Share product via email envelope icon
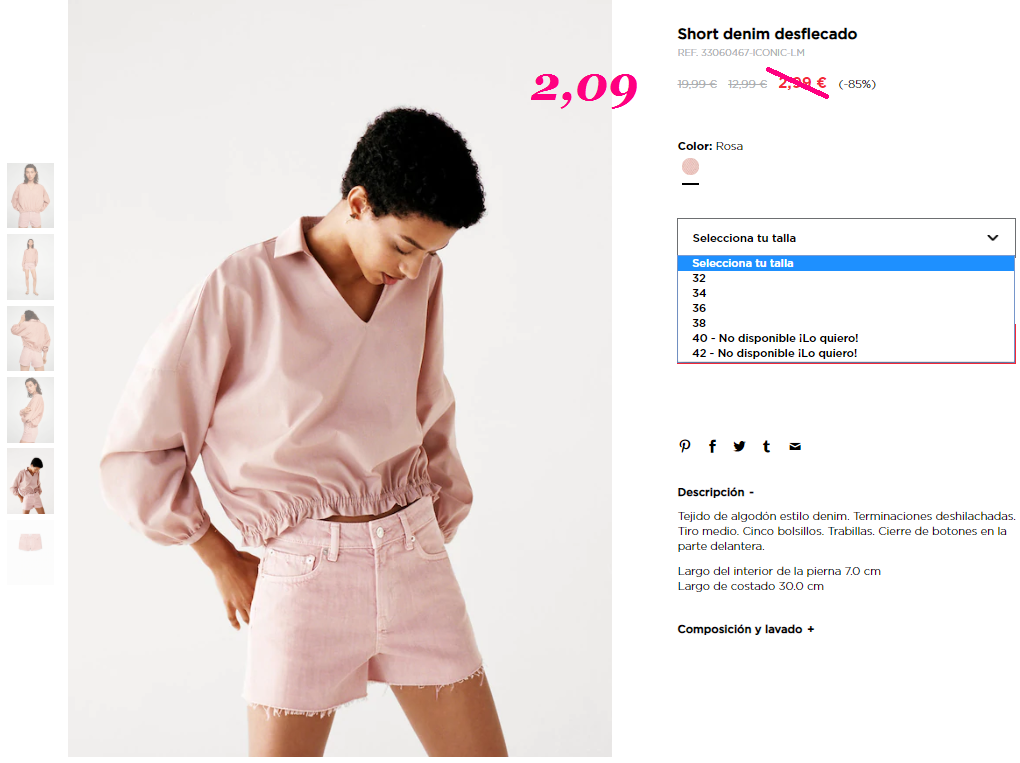The image size is (1020, 763). (795, 446)
